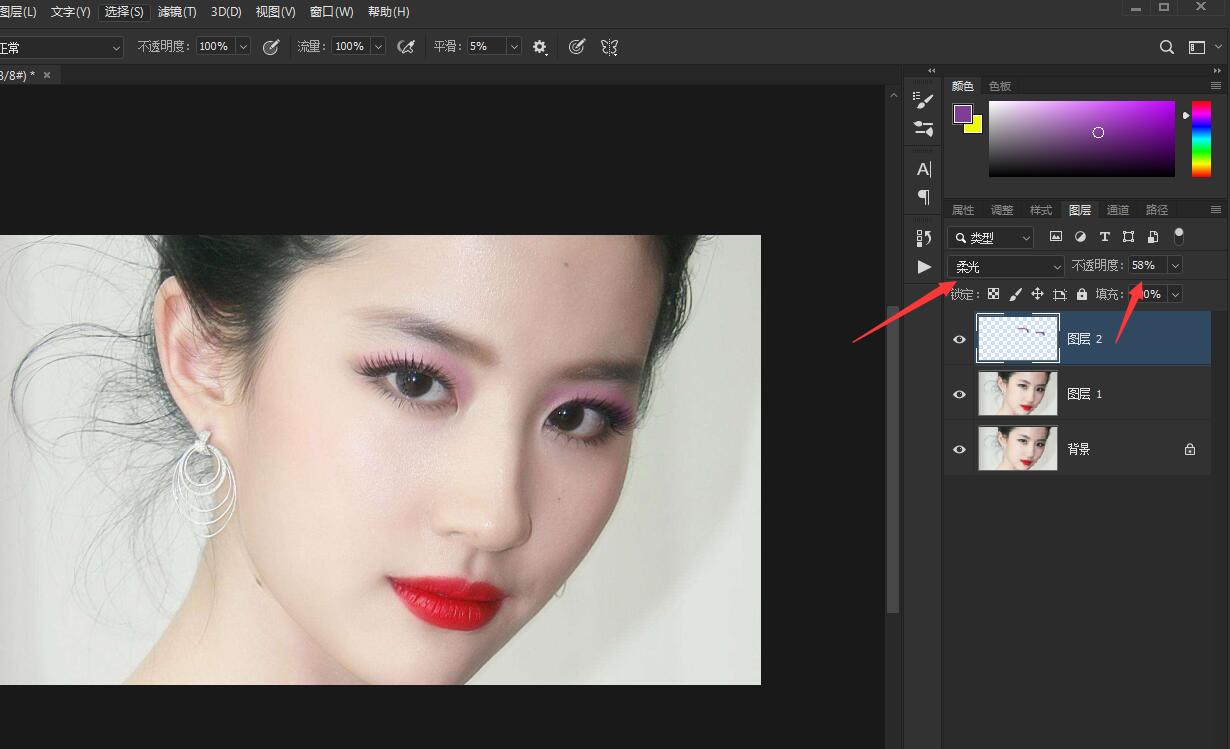This screenshot has width=1230, height=749.
Task: Enable airbrush mode in the brush options bar
Action: (x=406, y=46)
